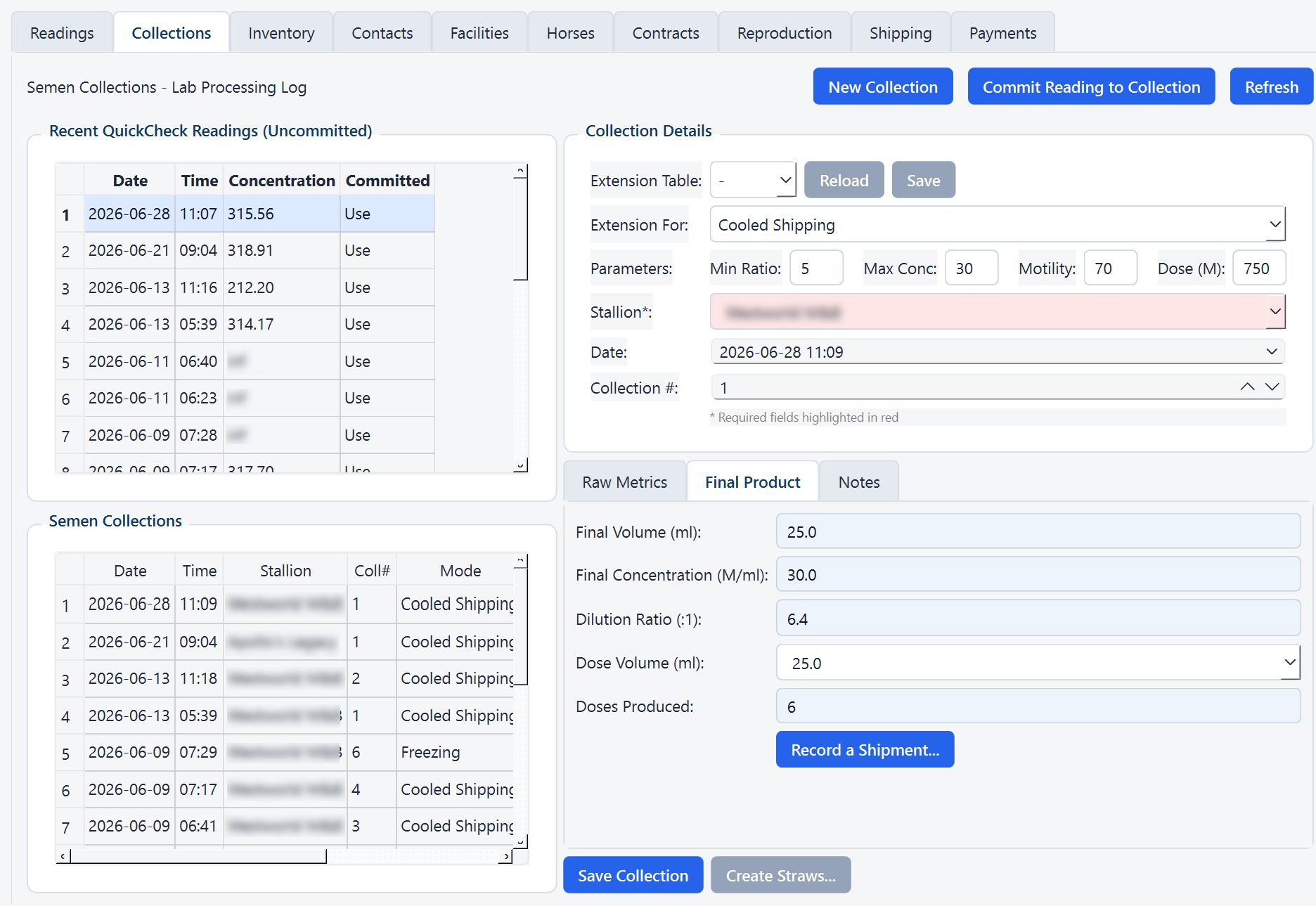Select the Freezing collection row
Image resolution: width=1316 pixels, height=906 pixels.
click(285, 752)
